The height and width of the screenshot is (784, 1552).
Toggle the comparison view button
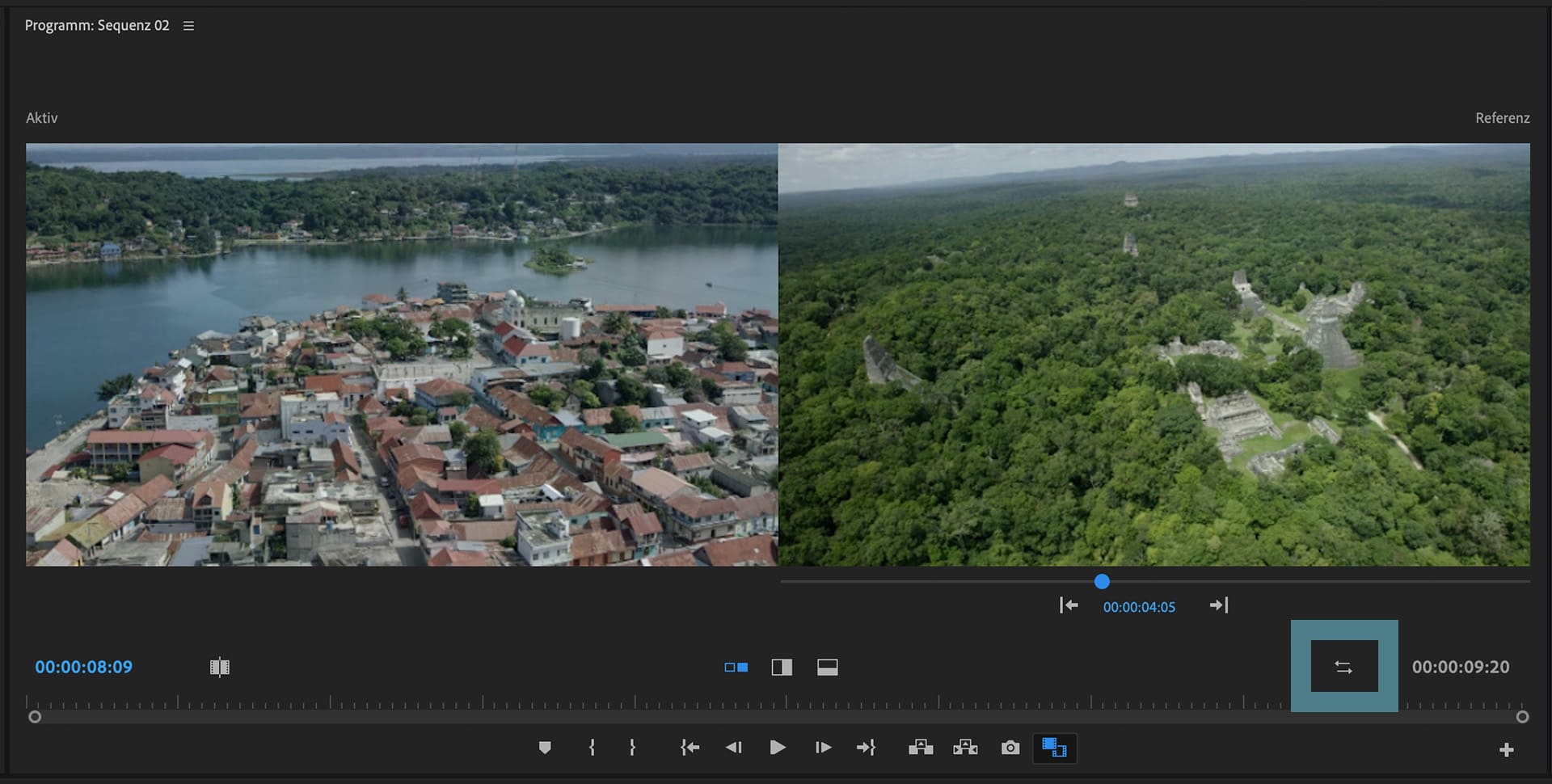tap(1055, 748)
